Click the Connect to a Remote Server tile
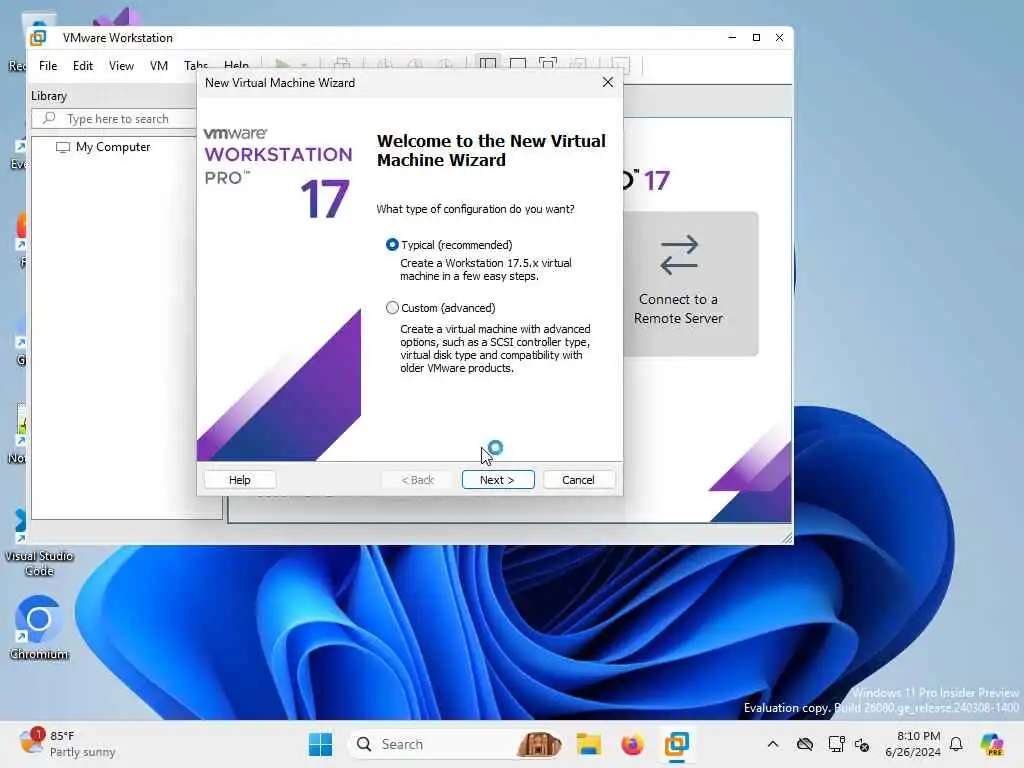The width and height of the screenshot is (1024, 768). click(690, 283)
